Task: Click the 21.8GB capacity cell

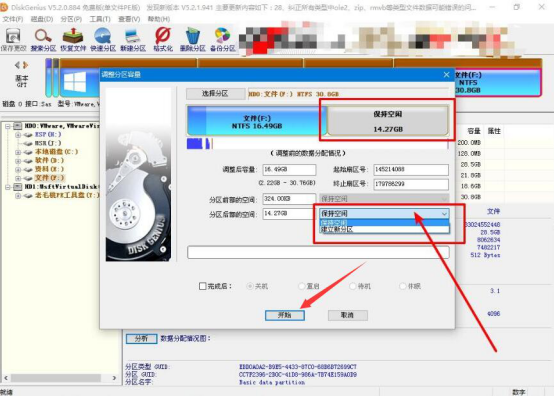Action: click(x=471, y=175)
